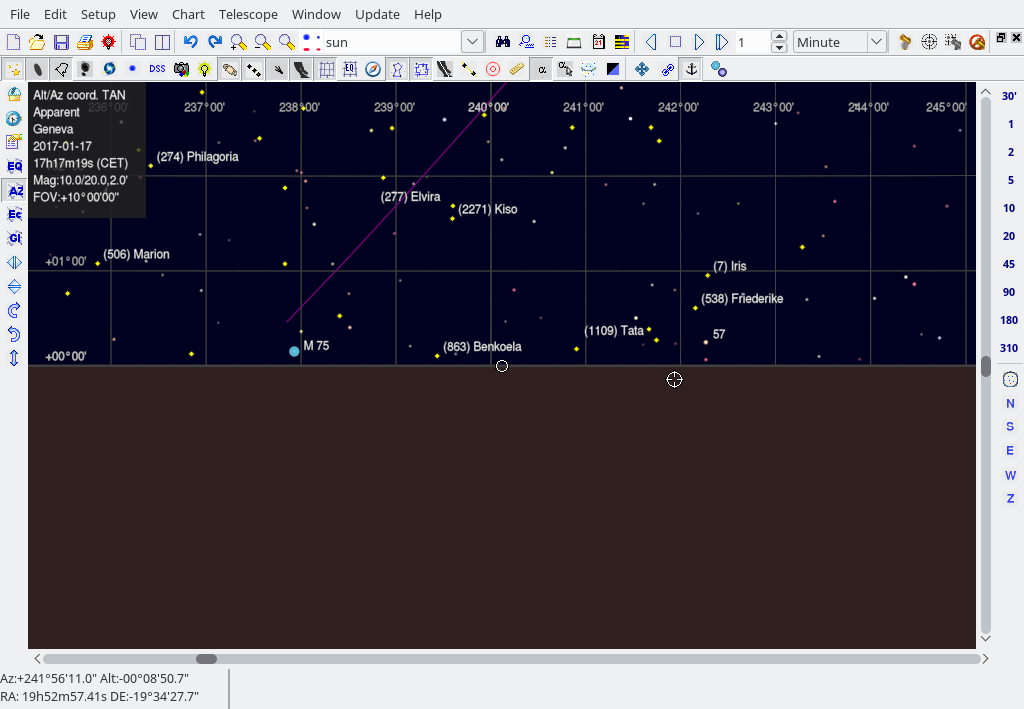This screenshot has height=709, width=1024.
Task: Toggle the equatorial EQ grid
Action: [x=349, y=69]
